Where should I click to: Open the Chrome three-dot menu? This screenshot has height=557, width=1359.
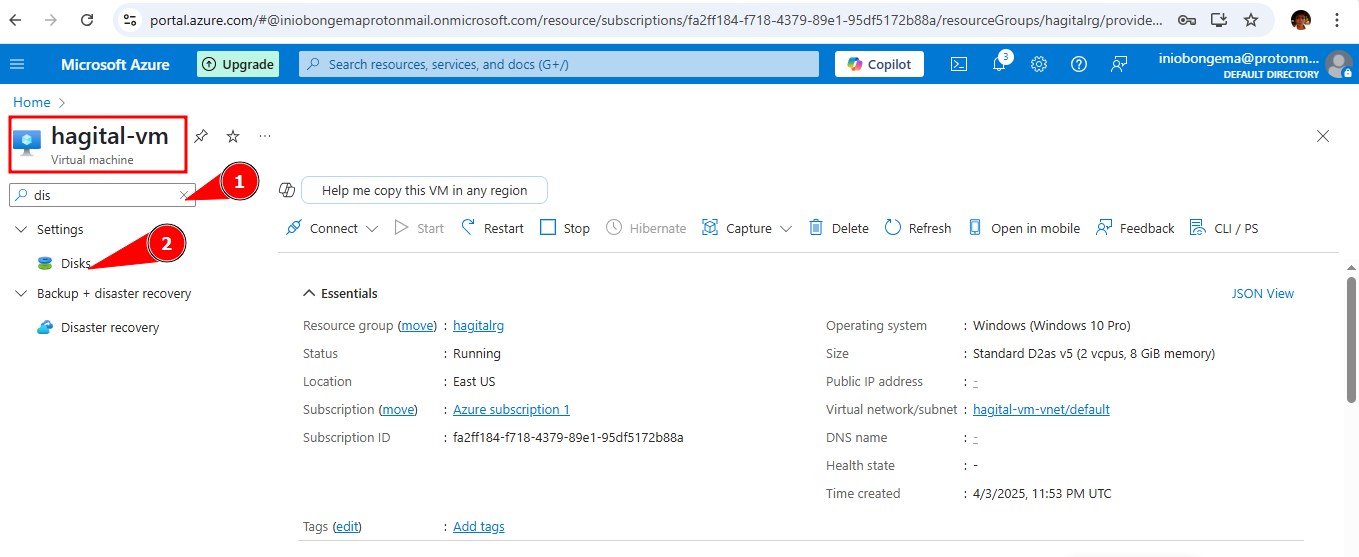click(1338, 19)
